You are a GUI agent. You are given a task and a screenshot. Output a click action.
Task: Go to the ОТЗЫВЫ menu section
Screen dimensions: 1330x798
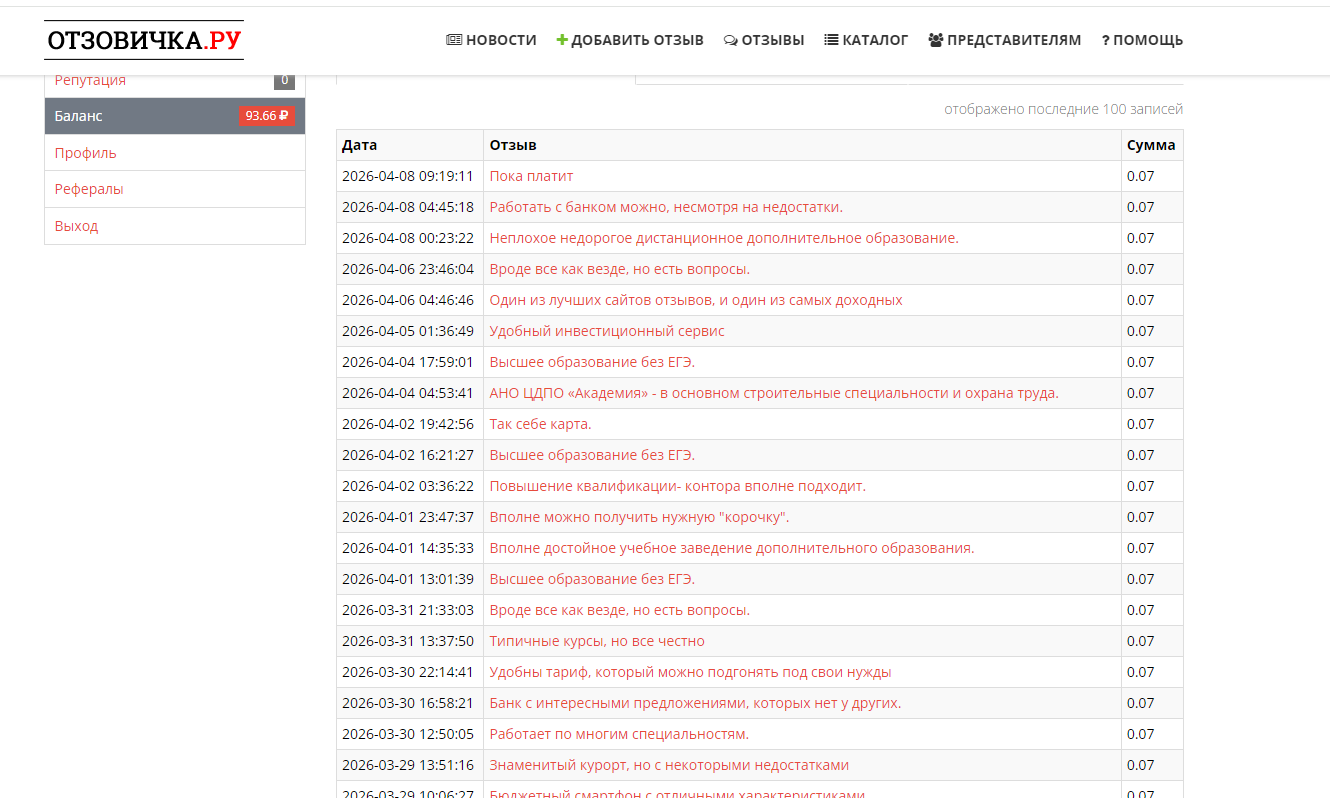click(x=764, y=40)
